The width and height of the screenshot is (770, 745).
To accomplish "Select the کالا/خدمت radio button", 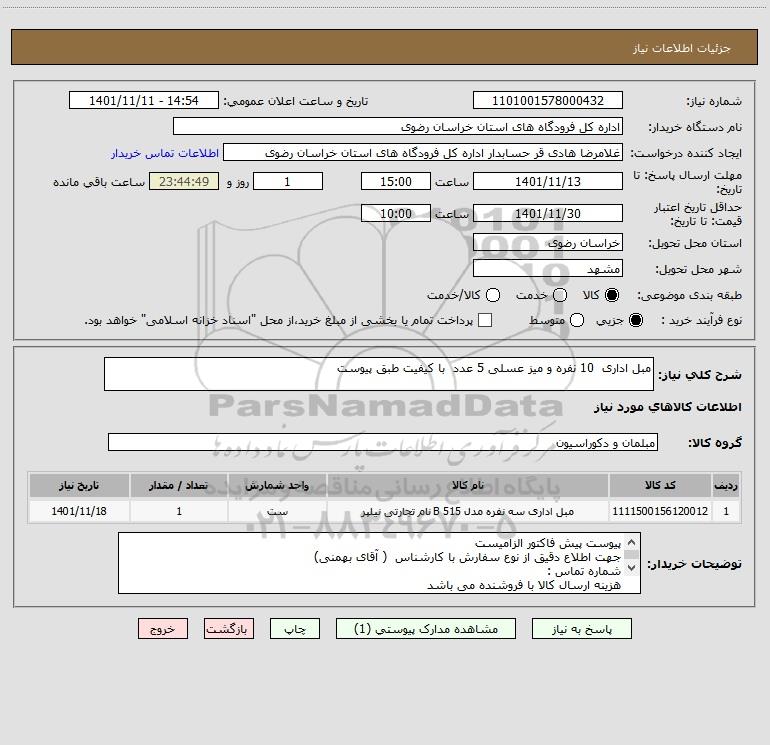I will coord(493,295).
